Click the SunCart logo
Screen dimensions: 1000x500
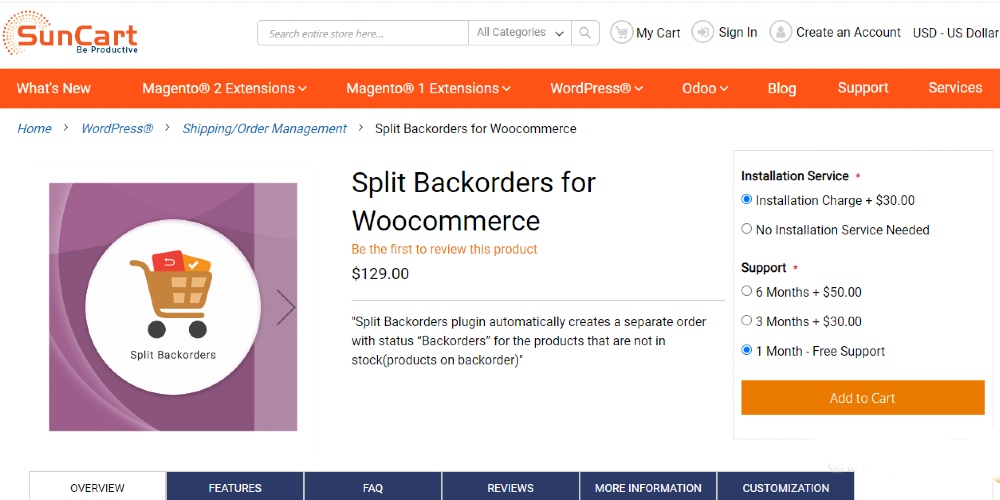tap(70, 33)
